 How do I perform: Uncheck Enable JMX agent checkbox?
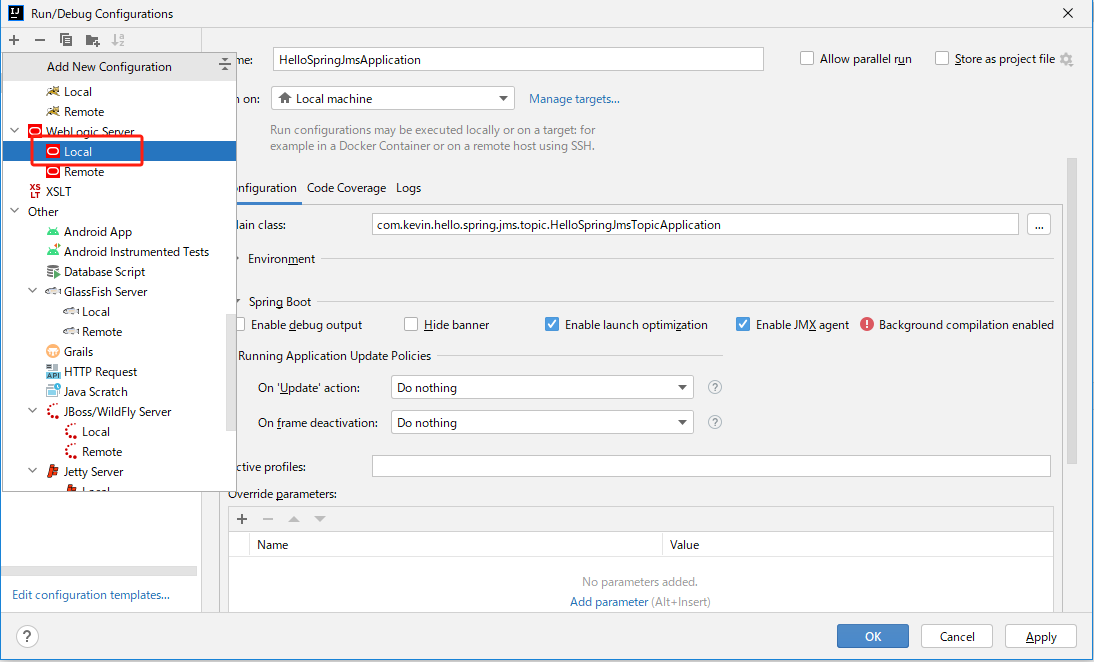[x=743, y=324]
